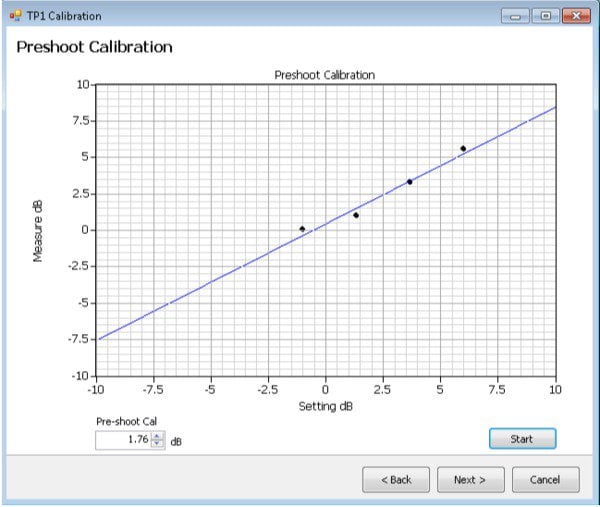Click the large Preshoot Calibration page heading
Image resolution: width=600 pixels, height=507 pixels.
point(93,47)
